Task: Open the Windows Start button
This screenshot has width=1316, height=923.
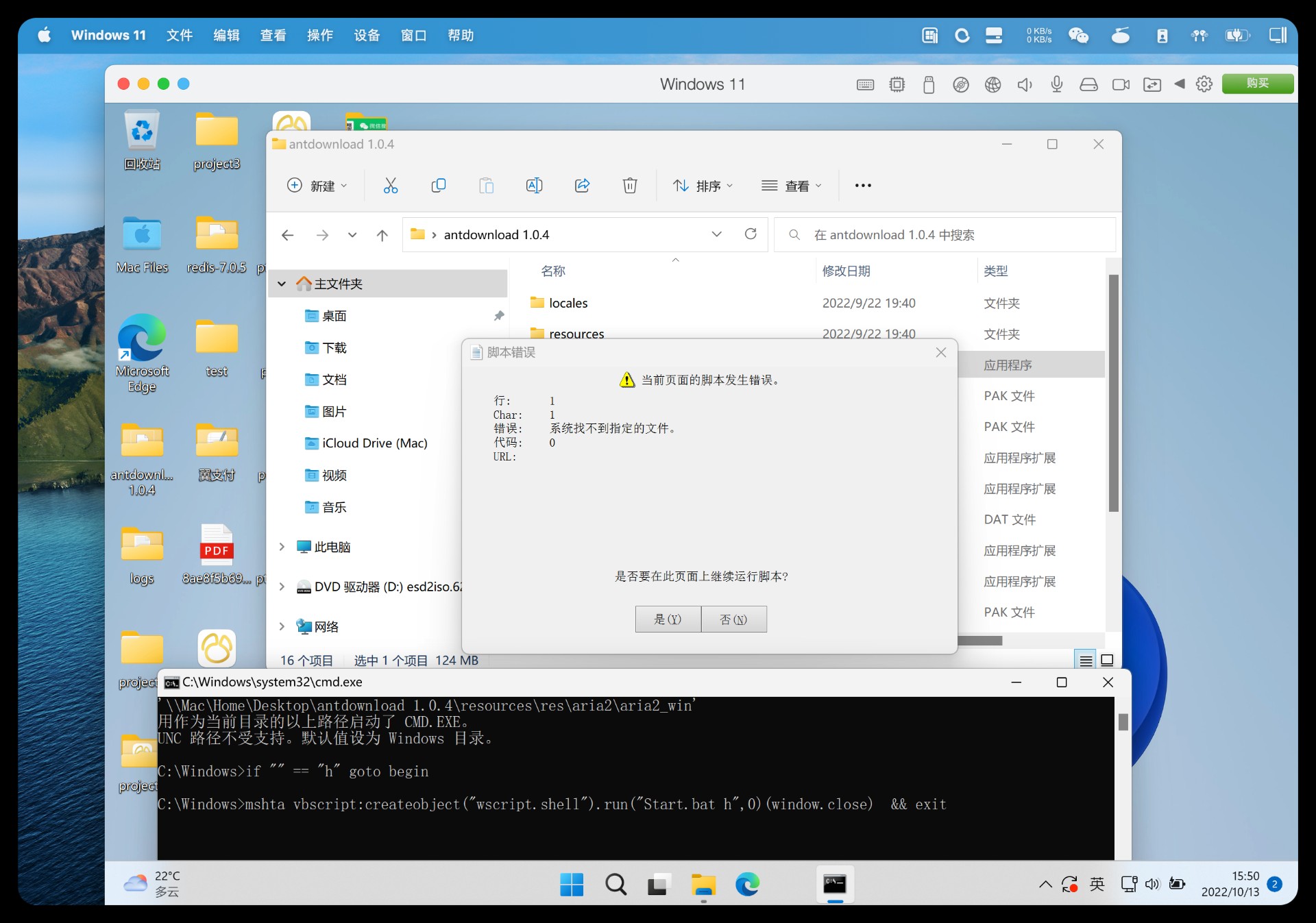Action: pyautogui.click(x=572, y=884)
